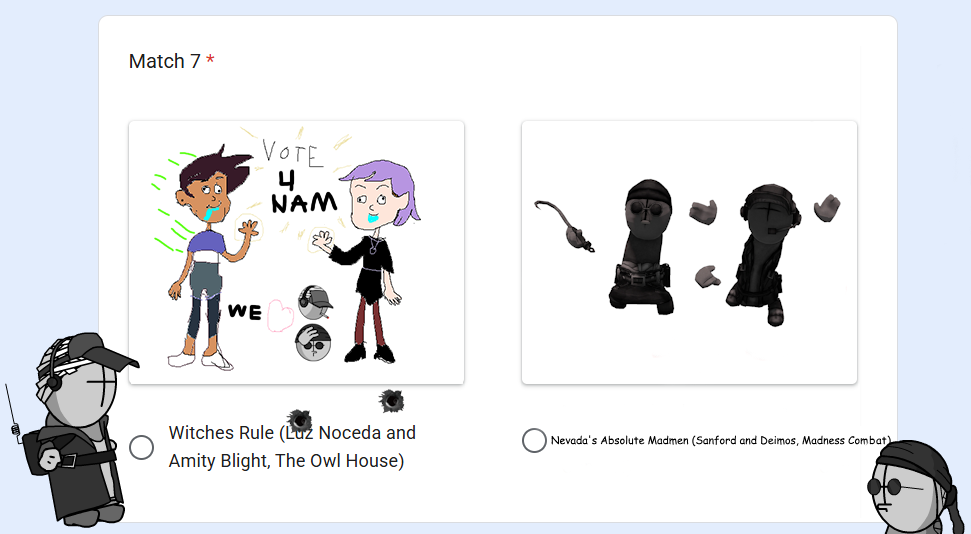Viewport: 971px width, 534px height.
Task: Click the Match 7 question title
Action: click(x=165, y=61)
